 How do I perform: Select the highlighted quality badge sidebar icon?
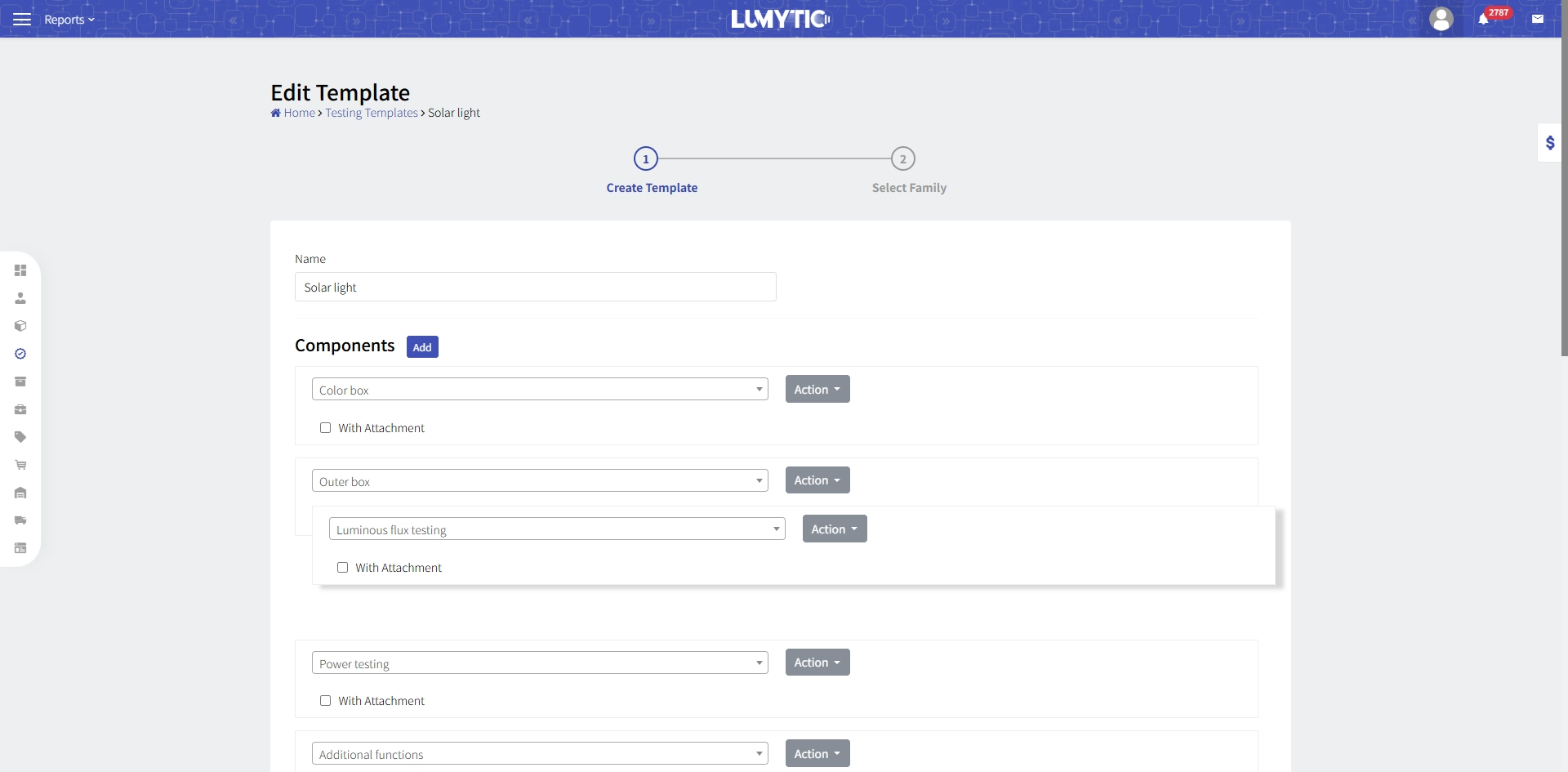tap(20, 354)
